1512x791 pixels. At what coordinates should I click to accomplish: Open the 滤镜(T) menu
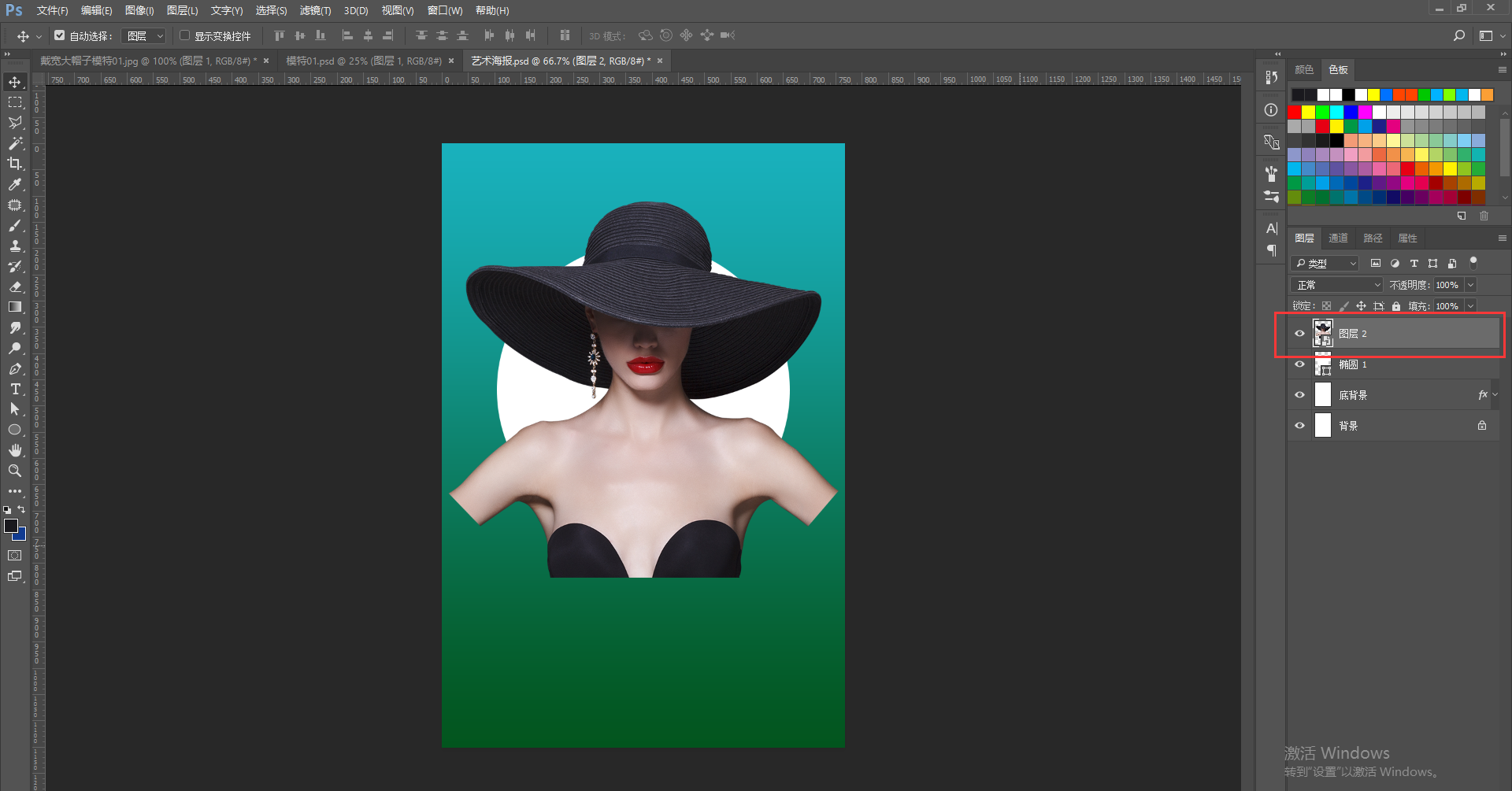coord(315,10)
